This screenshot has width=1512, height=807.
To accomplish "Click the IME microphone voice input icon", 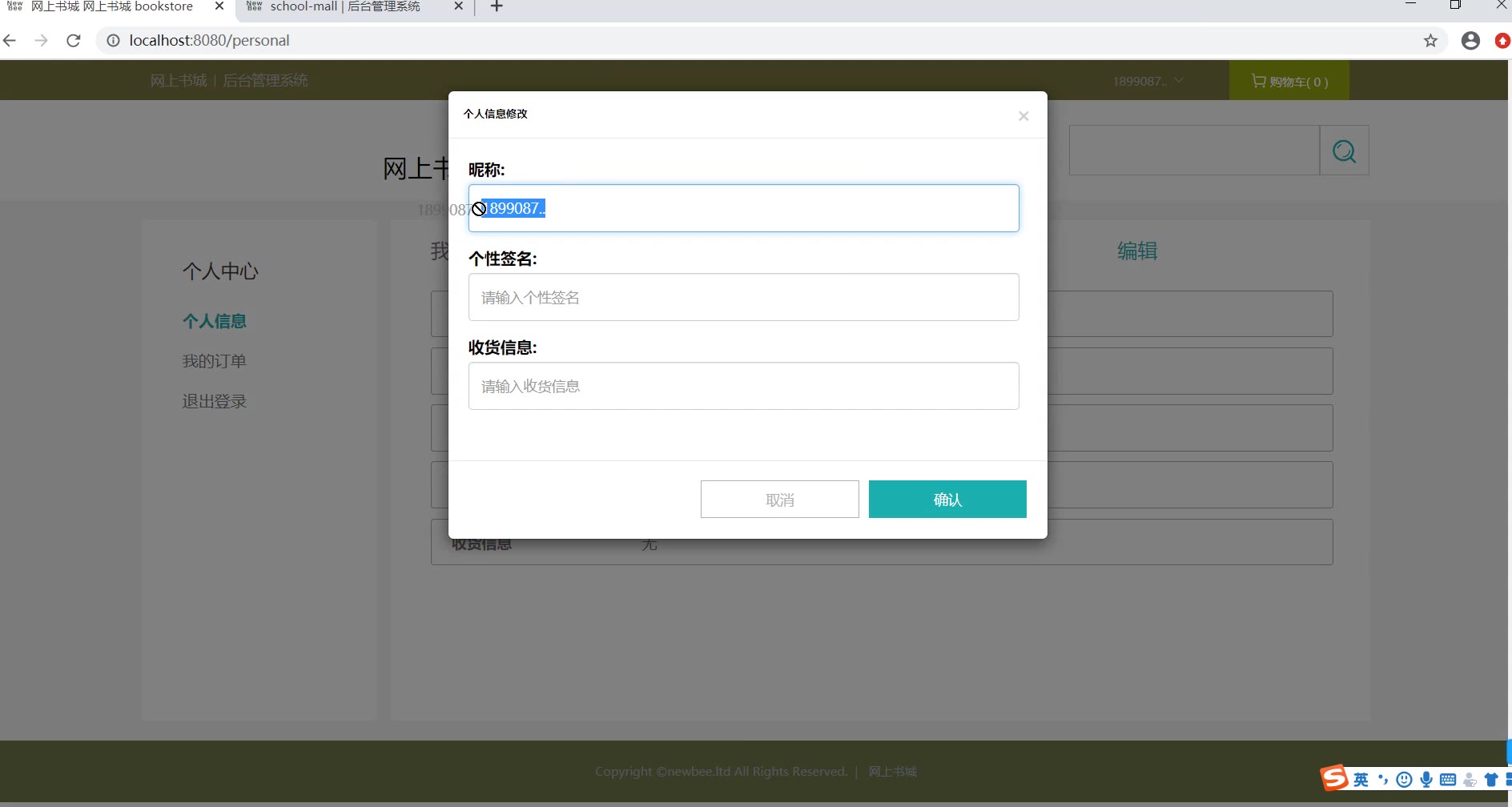I will click(1426, 780).
